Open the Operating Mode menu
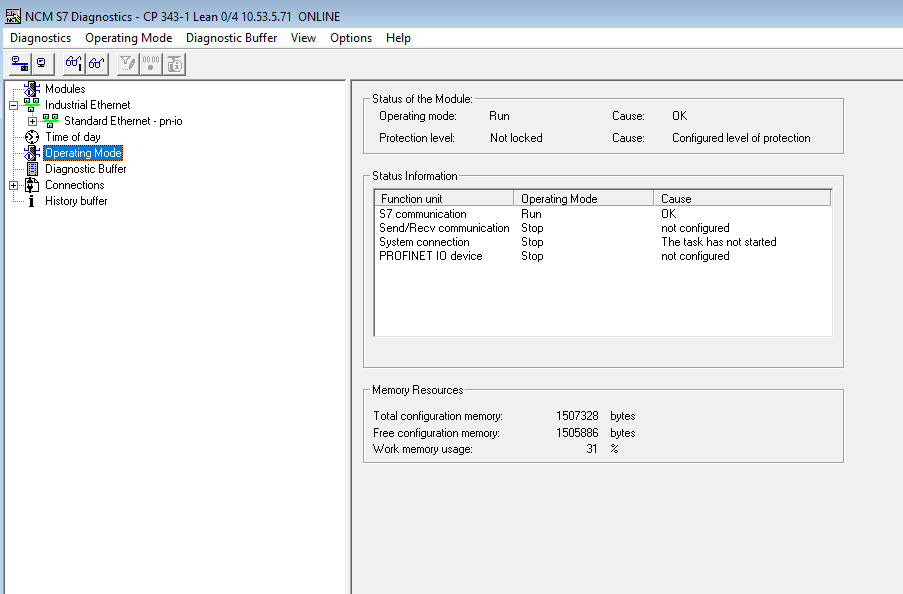The image size is (903, 594). pos(128,38)
